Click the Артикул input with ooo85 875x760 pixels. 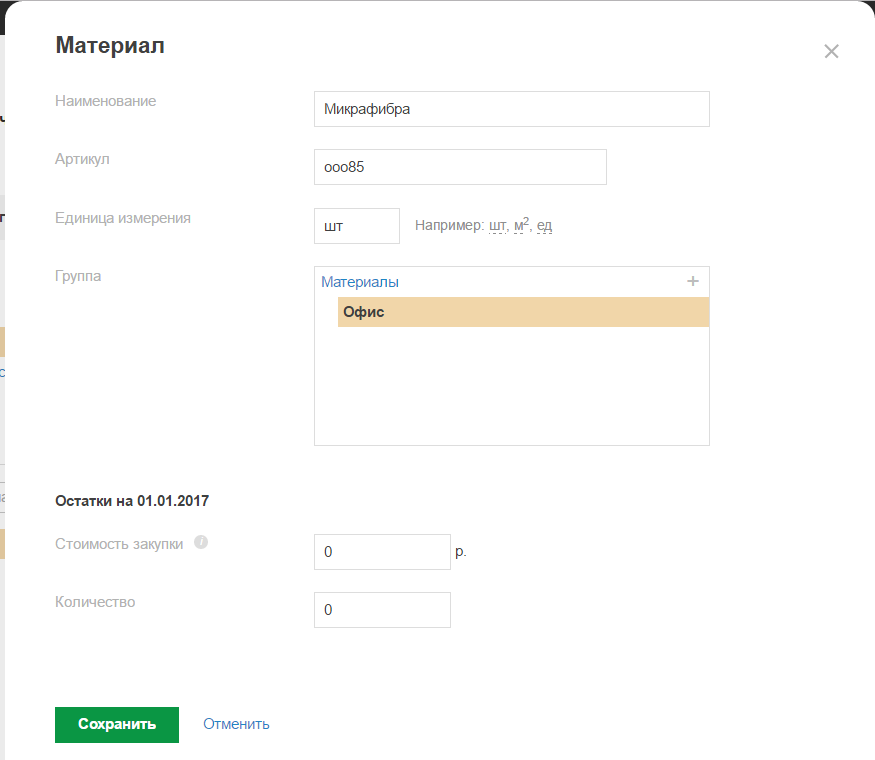coord(460,167)
